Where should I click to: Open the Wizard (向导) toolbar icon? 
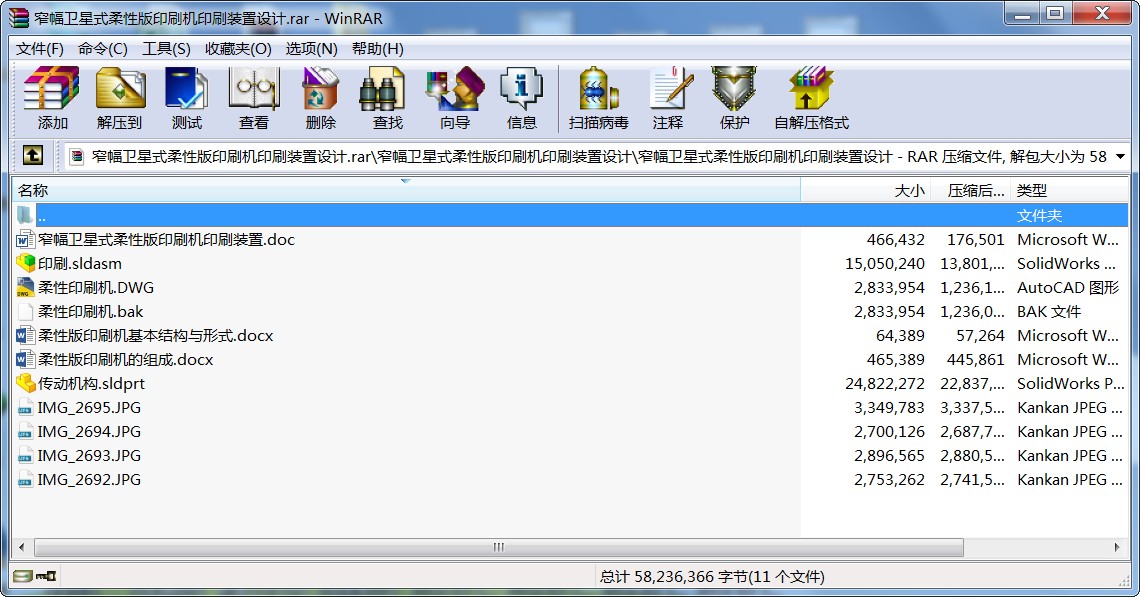point(455,89)
